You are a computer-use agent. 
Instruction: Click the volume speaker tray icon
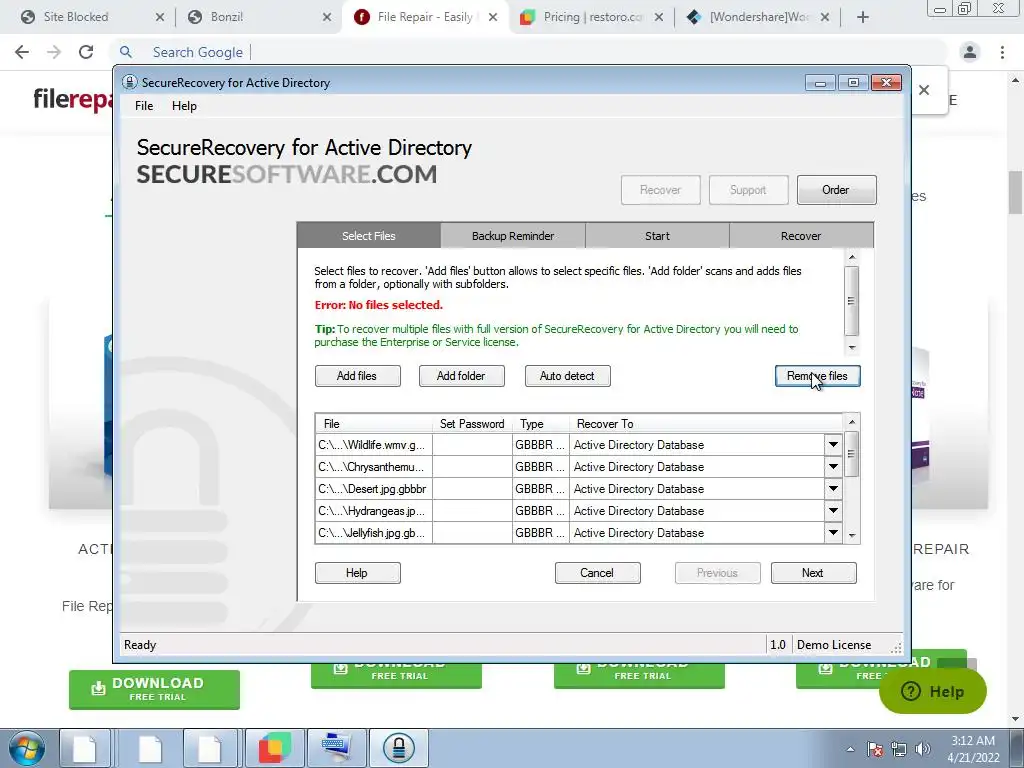pyautogui.click(x=923, y=750)
